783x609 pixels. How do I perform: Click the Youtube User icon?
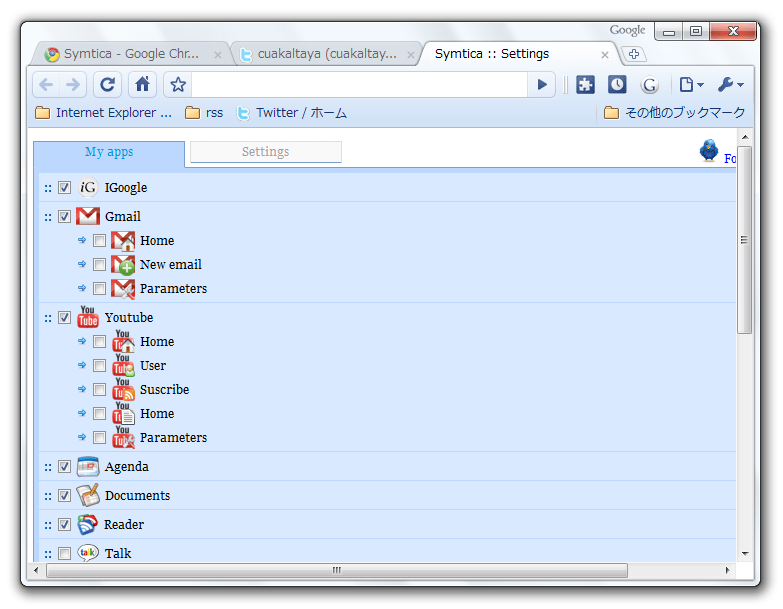click(x=123, y=365)
